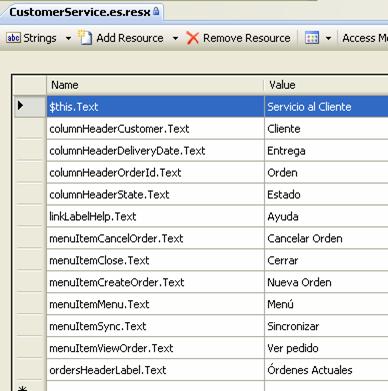Click the Entrega value cell
Screen dimensions: 388x391
tap(326, 151)
